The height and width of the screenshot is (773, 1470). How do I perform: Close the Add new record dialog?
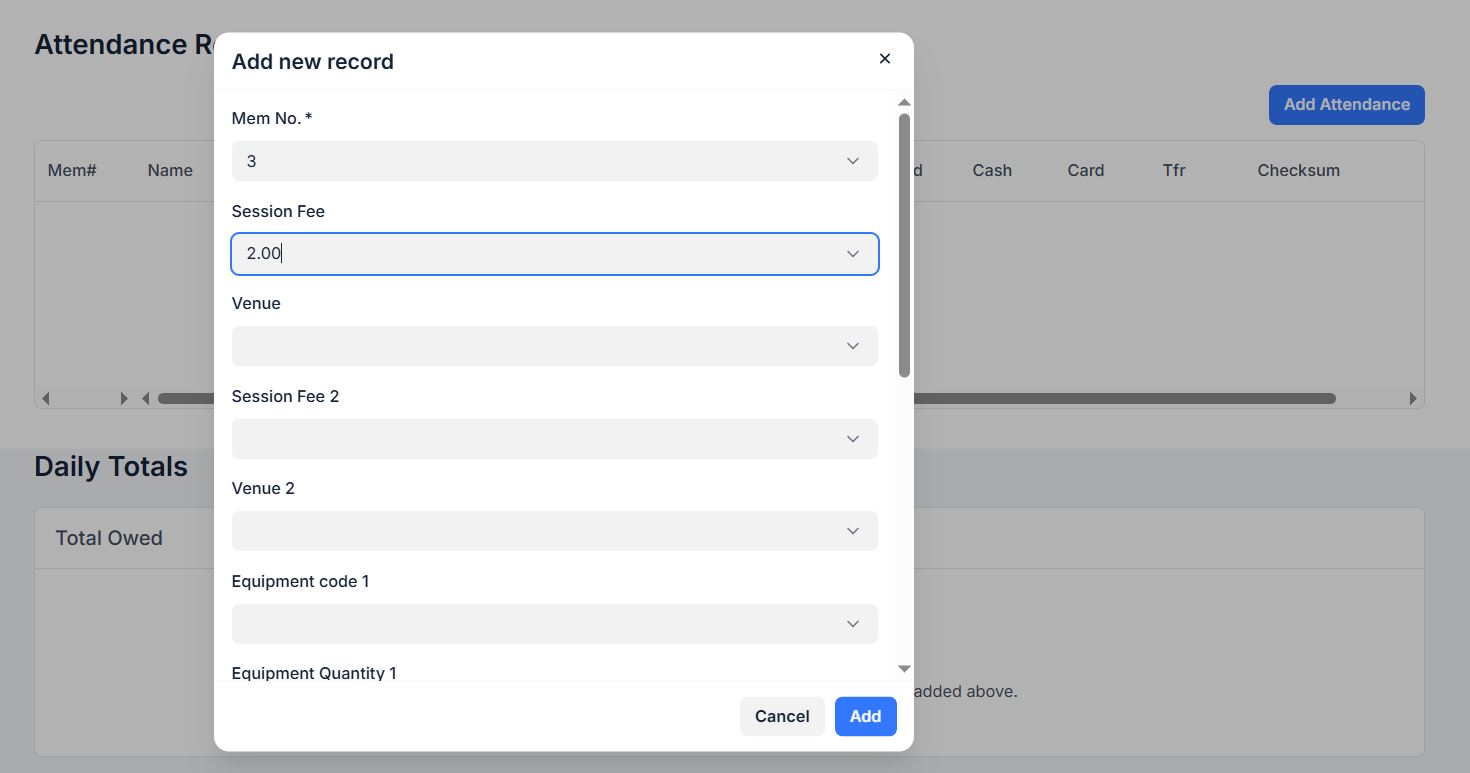coord(884,59)
